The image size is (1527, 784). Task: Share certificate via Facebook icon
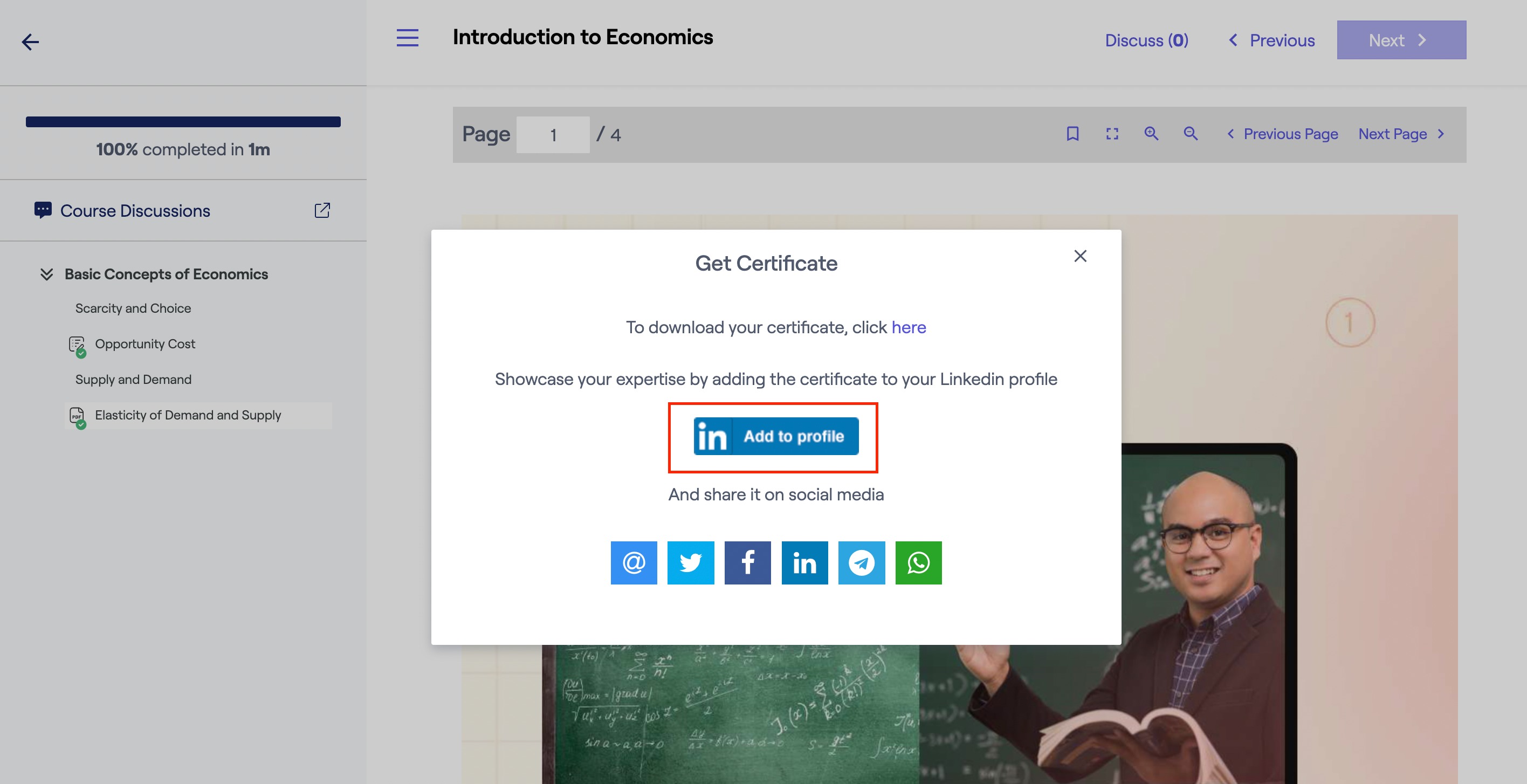click(x=747, y=562)
